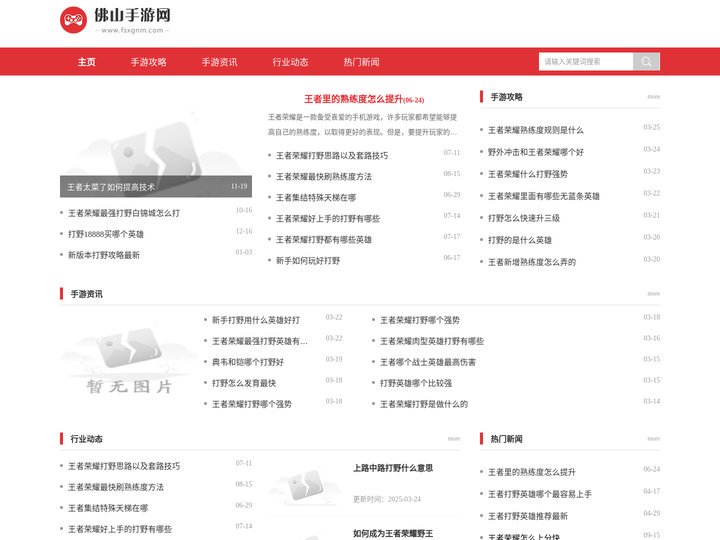720x540 pixels.
Task: Open the 手游攻略 nav tab
Action: click(x=148, y=62)
